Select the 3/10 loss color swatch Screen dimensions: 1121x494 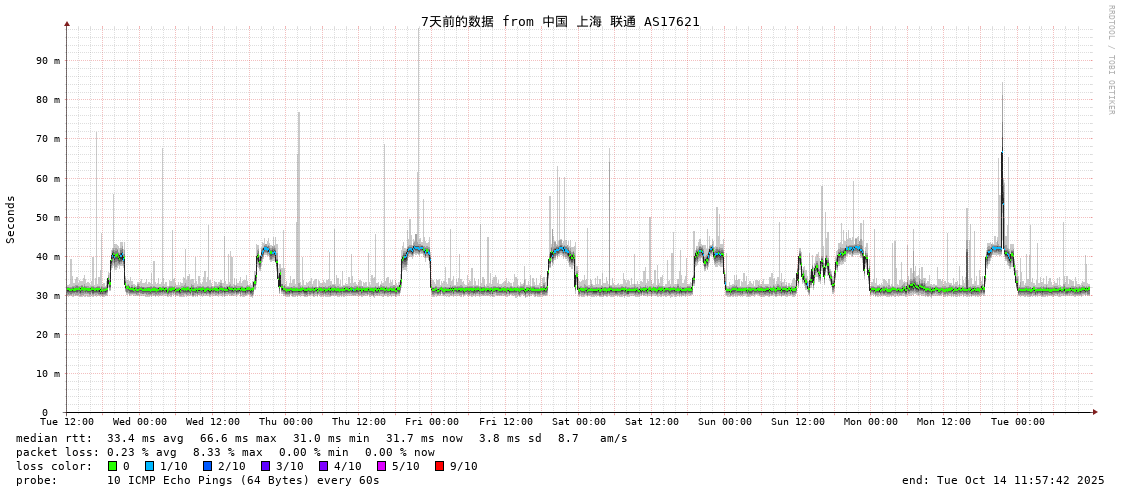coord(265,466)
